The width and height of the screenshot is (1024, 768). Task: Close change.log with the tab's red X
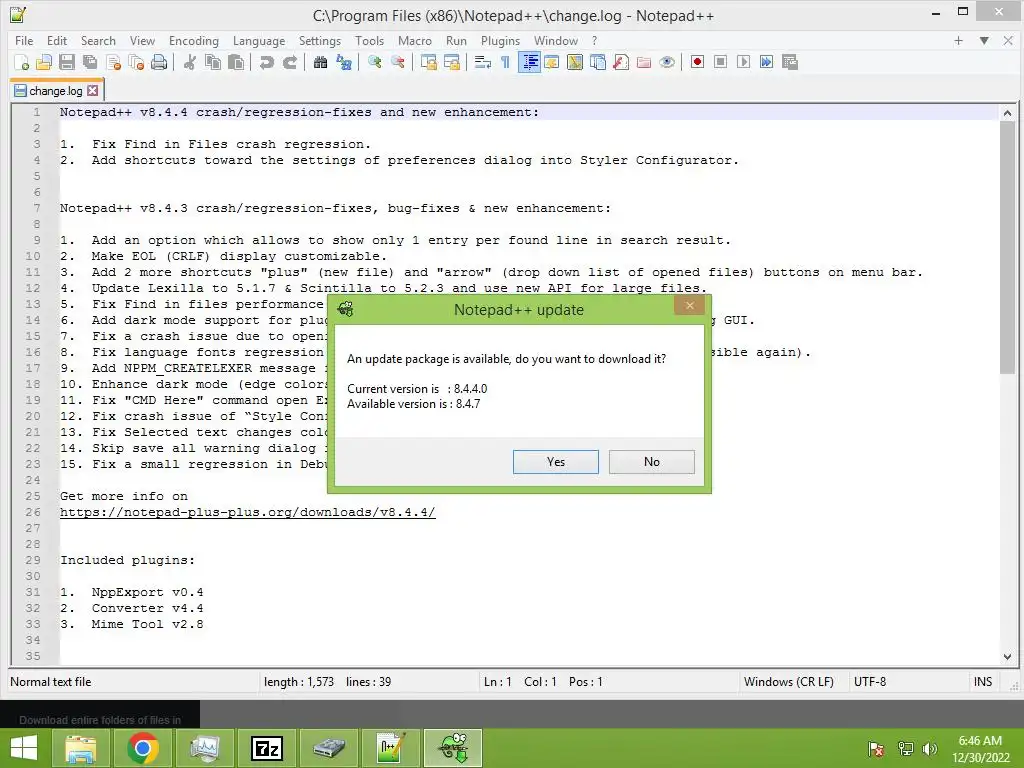pyautogui.click(x=93, y=91)
